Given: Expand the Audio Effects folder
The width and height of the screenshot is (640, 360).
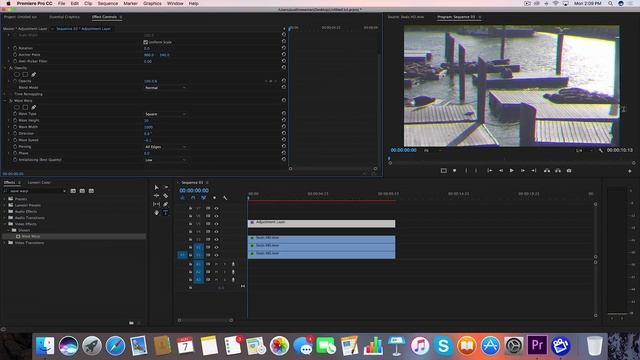Looking at the screenshot, I should coord(5,211).
